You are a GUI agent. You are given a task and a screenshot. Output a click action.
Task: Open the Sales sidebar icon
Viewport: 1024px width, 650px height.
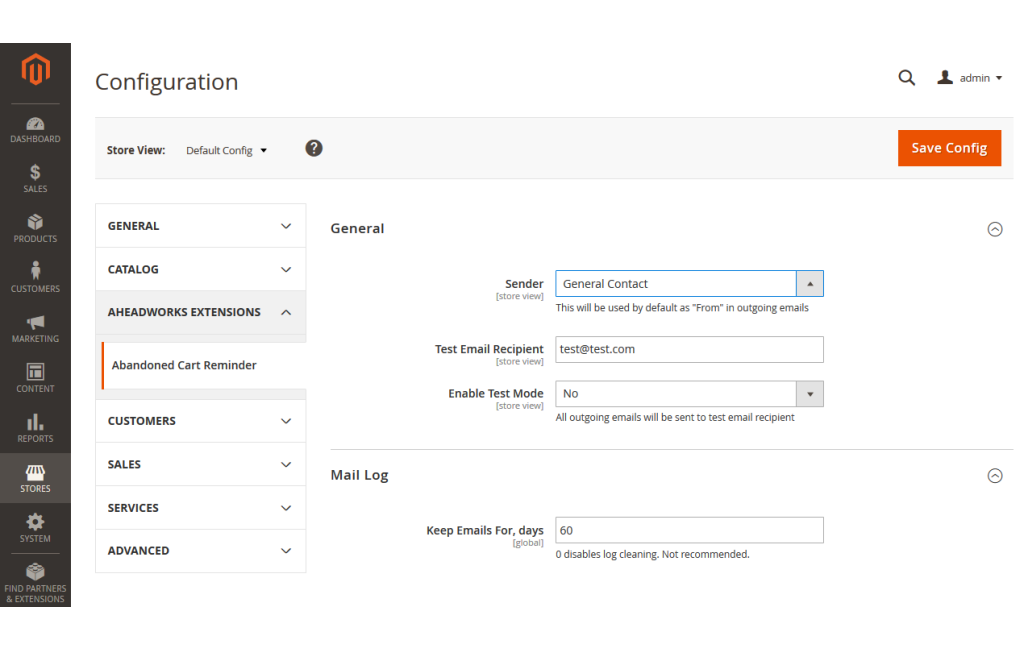coord(35,179)
